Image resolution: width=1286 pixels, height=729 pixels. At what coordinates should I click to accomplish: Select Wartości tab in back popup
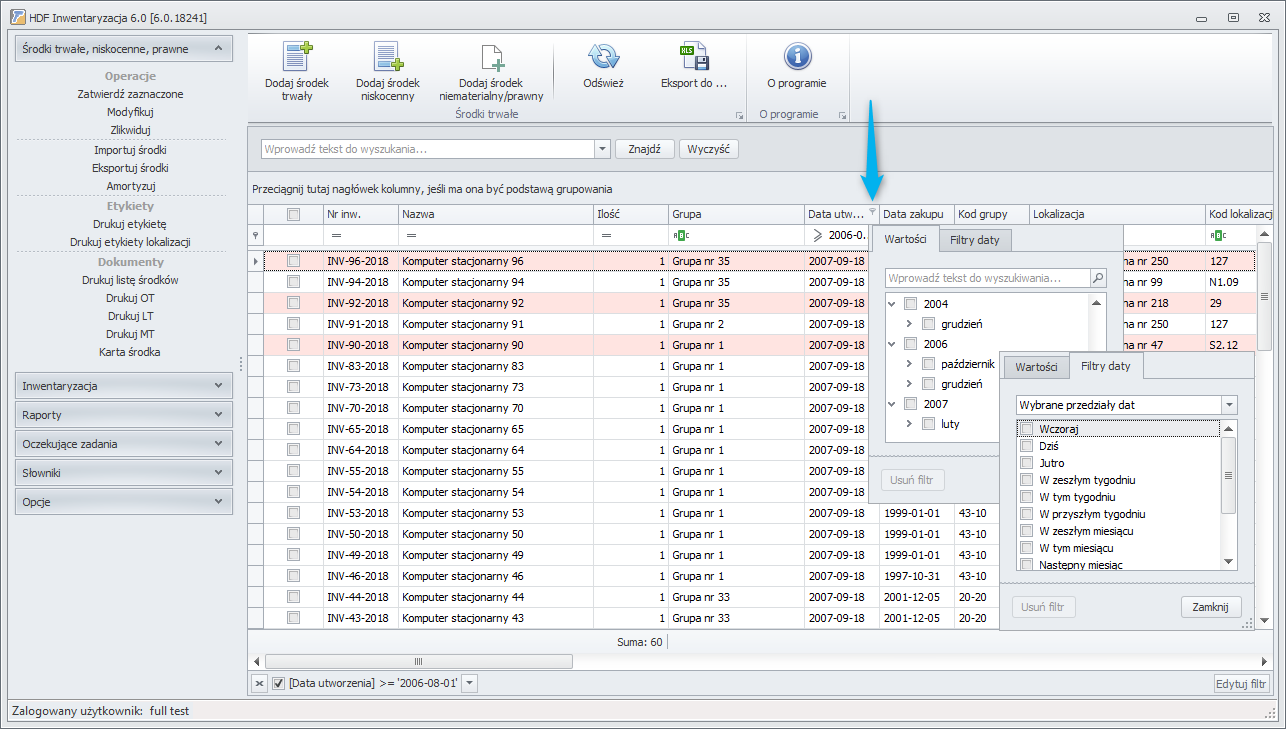[x=905, y=239]
